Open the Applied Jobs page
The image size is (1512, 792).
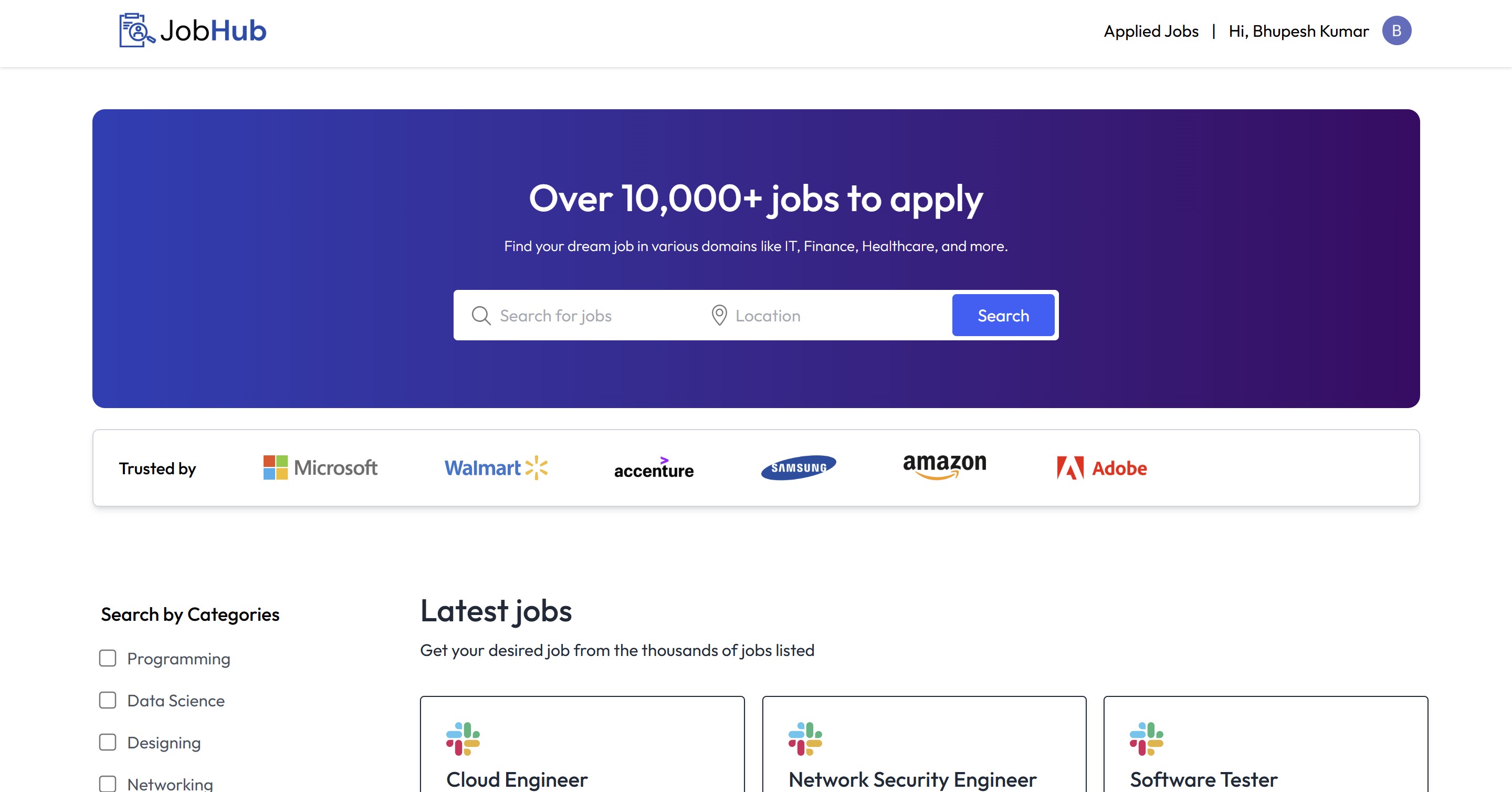coord(1150,31)
